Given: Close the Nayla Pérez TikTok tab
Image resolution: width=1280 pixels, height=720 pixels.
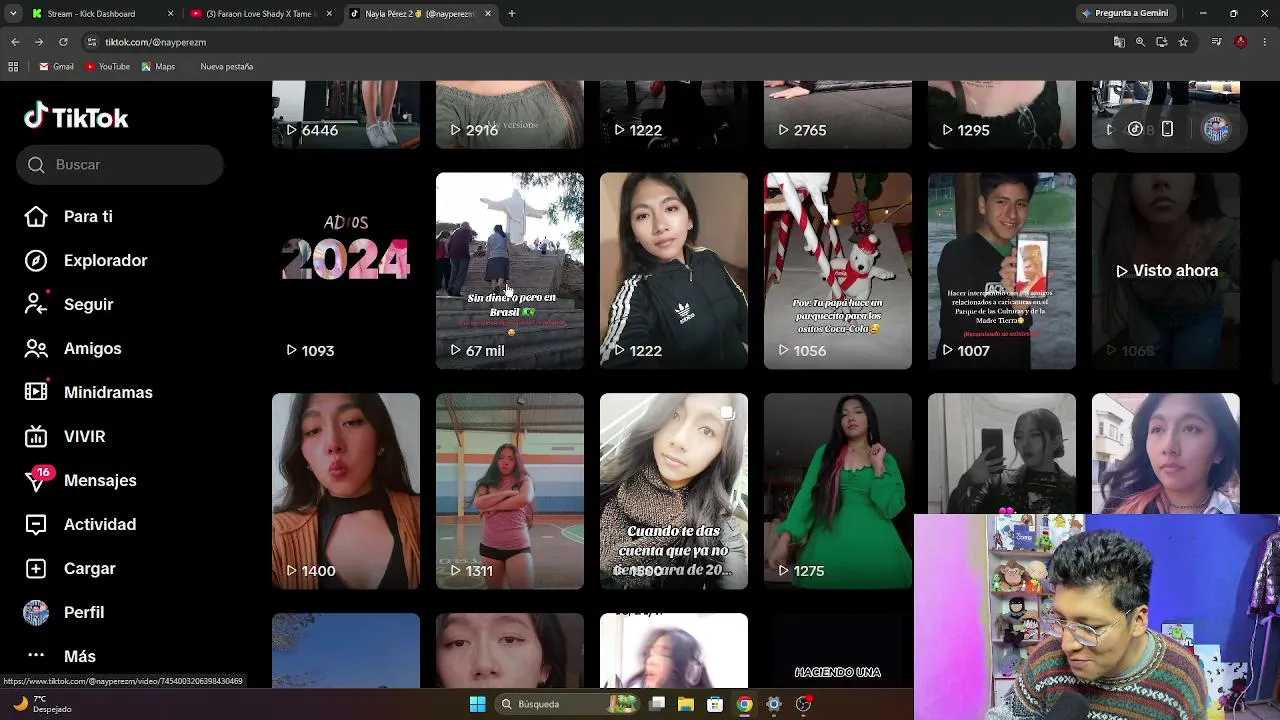Looking at the screenshot, I should click(488, 14).
